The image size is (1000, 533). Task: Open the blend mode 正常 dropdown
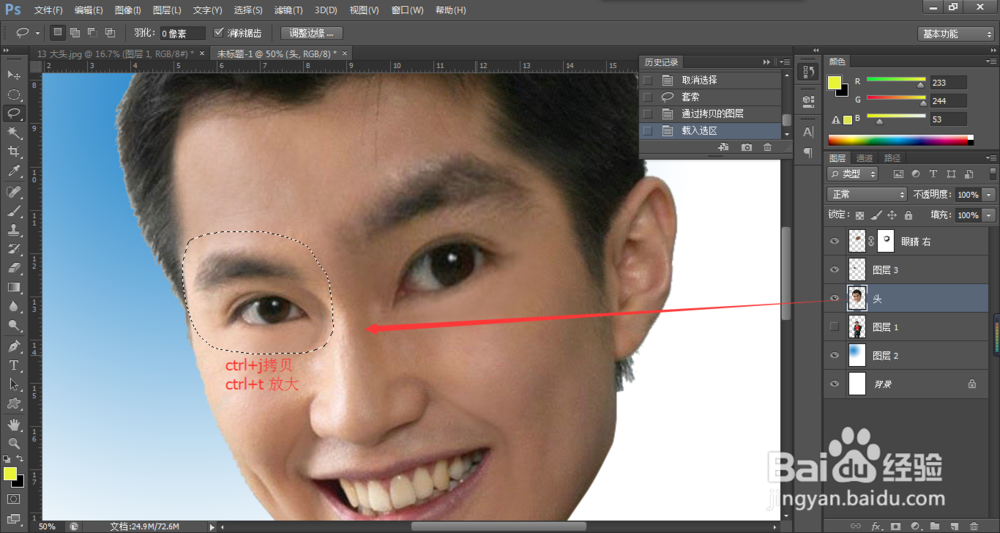point(867,194)
